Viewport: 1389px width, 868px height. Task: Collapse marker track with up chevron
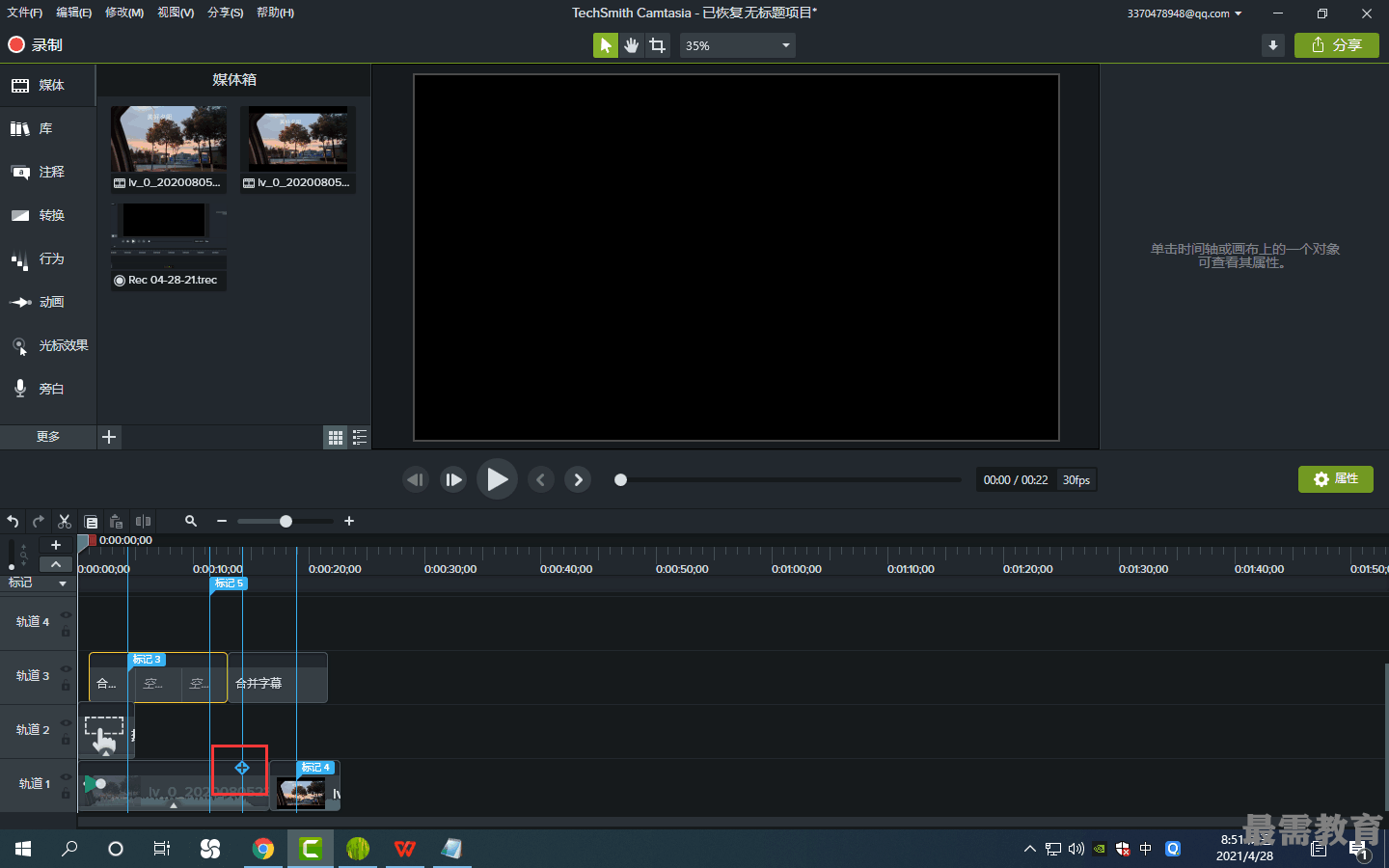tap(56, 564)
